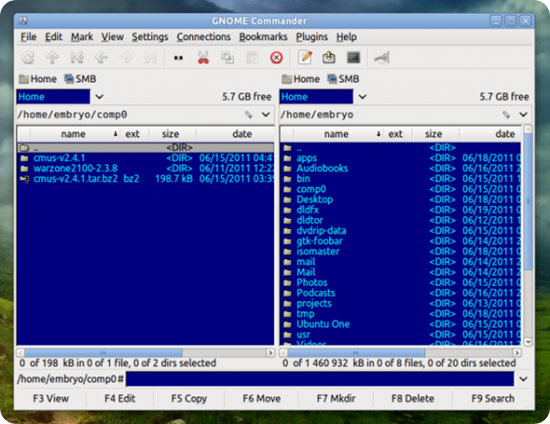Screen dimensions: 550x424
Task: Click F3 View button
Action: click(51, 398)
